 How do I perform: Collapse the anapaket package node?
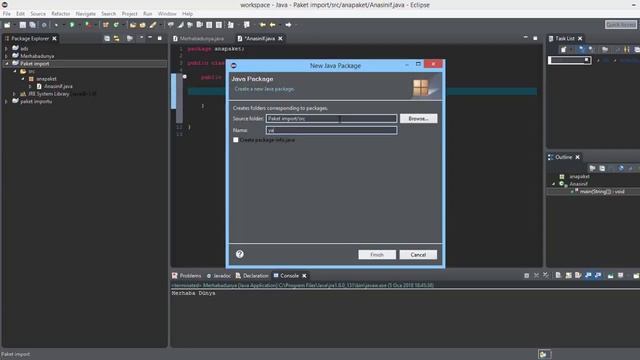click(x=22, y=79)
